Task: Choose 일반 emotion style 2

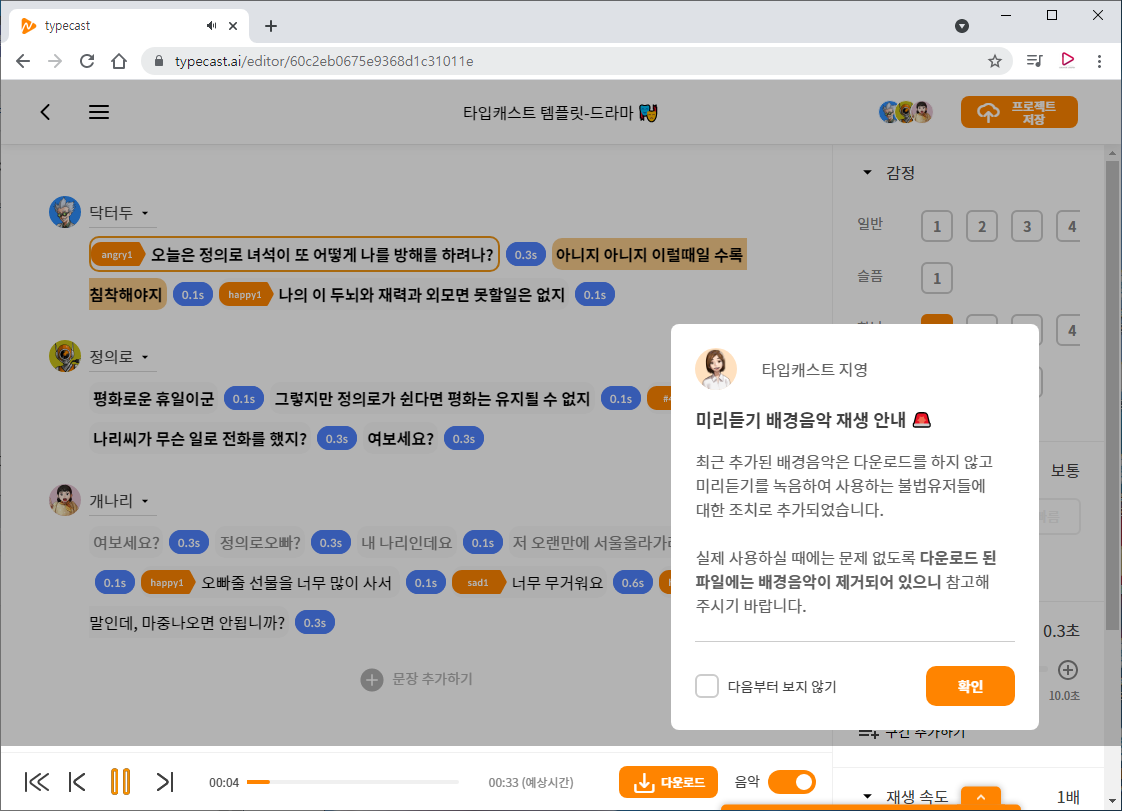Action: (x=982, y=226)
